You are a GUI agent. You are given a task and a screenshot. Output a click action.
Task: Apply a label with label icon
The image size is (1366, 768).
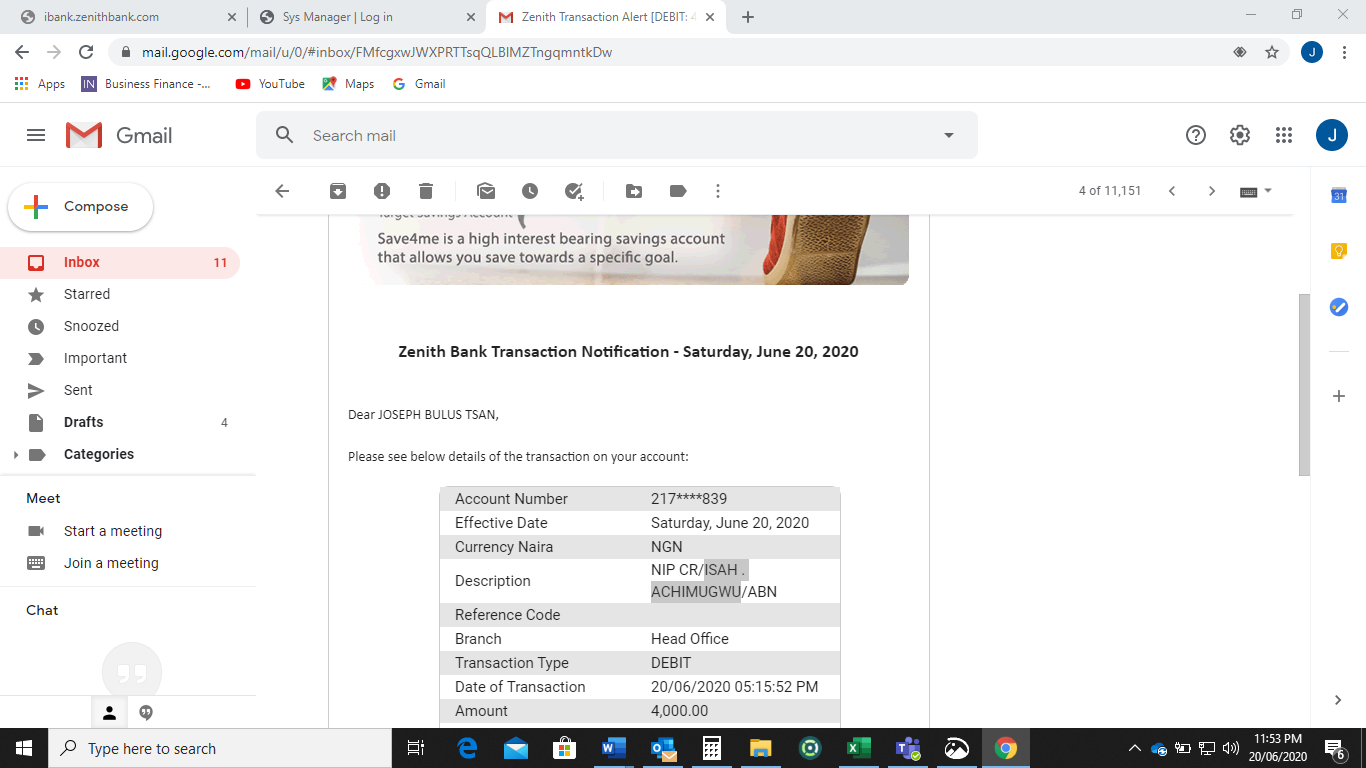(678, 191)
